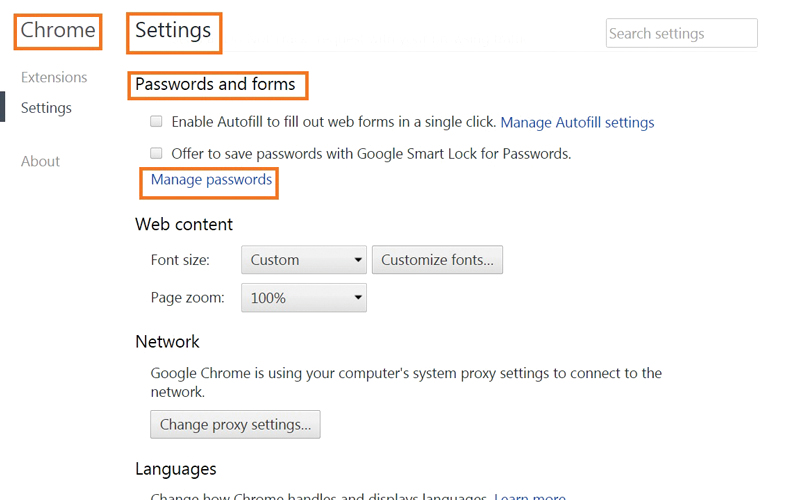
Task: Select Settings in the sidebar
Action: (46, 108)
